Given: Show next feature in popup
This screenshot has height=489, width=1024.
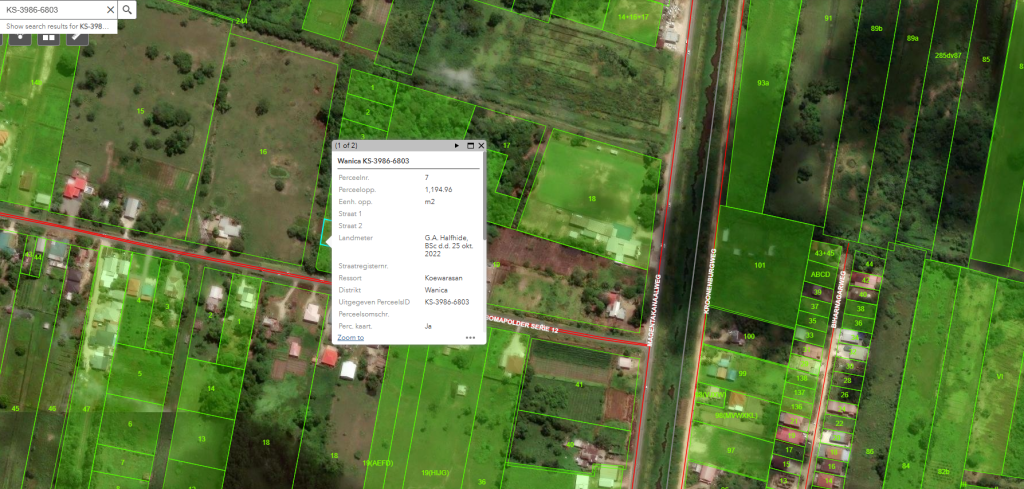Looking at the screenshot, I should pyautogui.click(x=457, y=145).
